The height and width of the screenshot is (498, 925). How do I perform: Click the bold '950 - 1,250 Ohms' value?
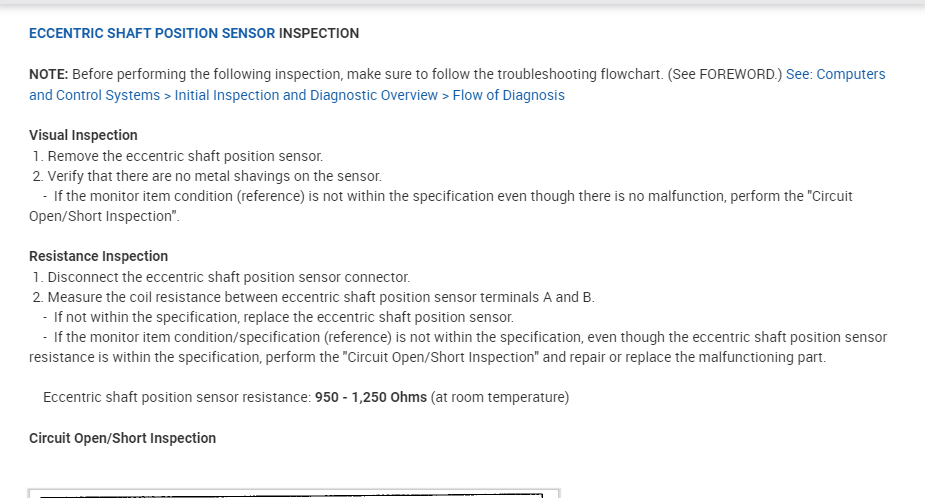pos(370,397)
